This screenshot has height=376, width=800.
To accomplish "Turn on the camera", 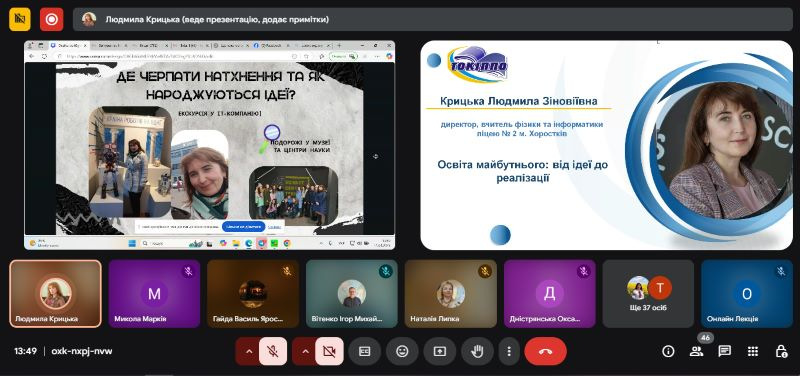I will tap(329, 351).
